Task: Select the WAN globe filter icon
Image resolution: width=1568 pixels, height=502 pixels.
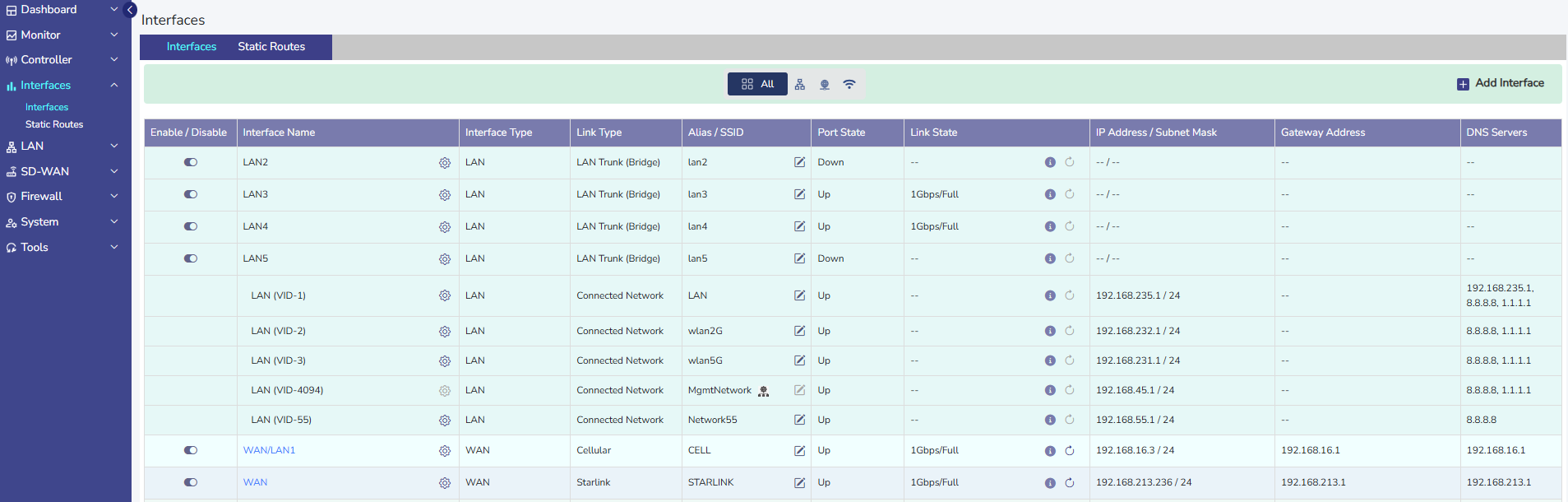Action: click(x=825, y=84)
